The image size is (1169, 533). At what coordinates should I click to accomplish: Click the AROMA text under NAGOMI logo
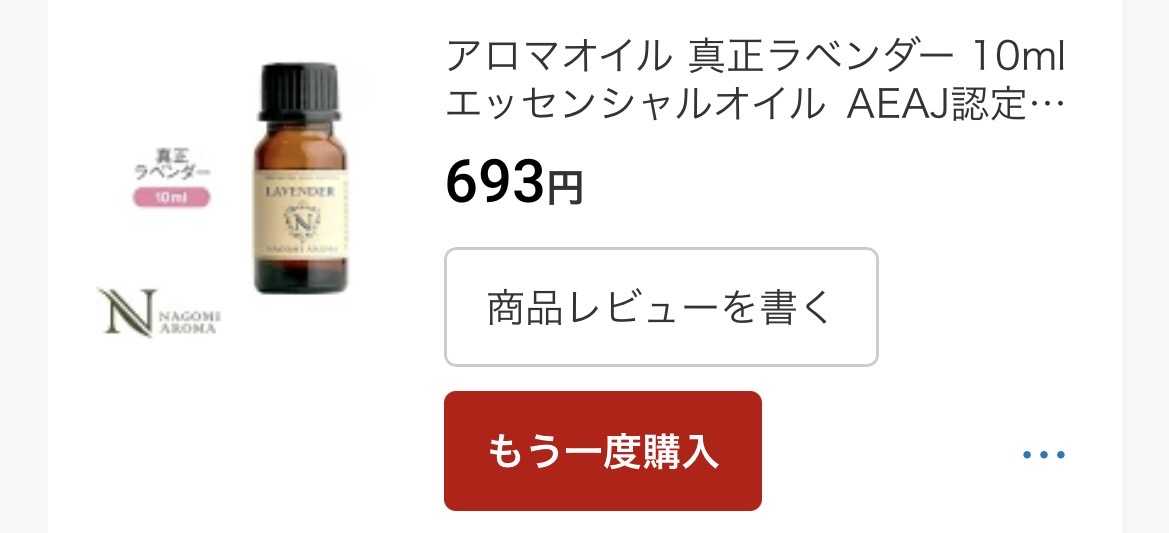[x=189, y=327]
